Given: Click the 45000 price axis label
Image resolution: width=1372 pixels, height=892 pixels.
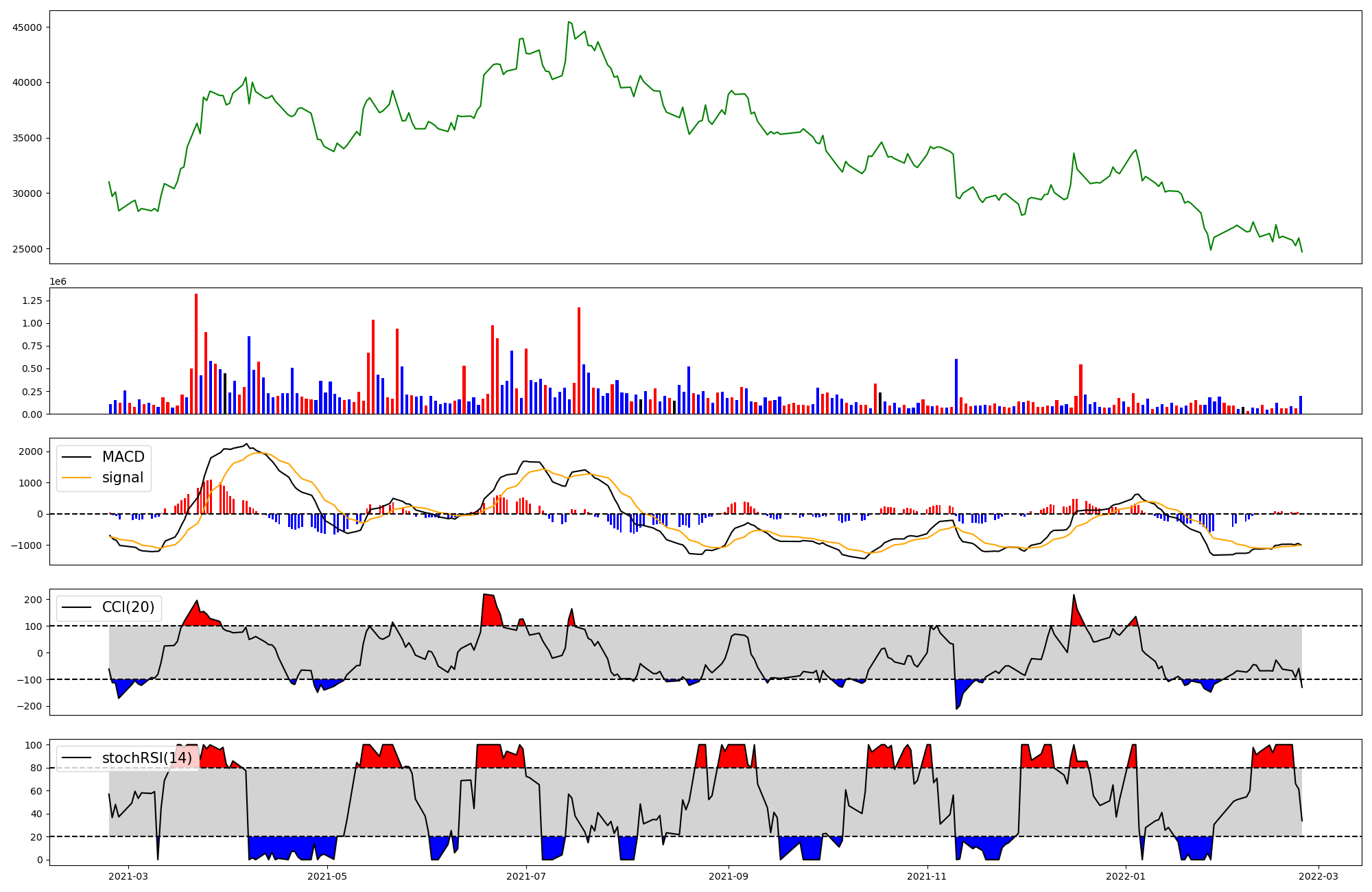Looking at the screenshot, I should click(x=28, y=27).
